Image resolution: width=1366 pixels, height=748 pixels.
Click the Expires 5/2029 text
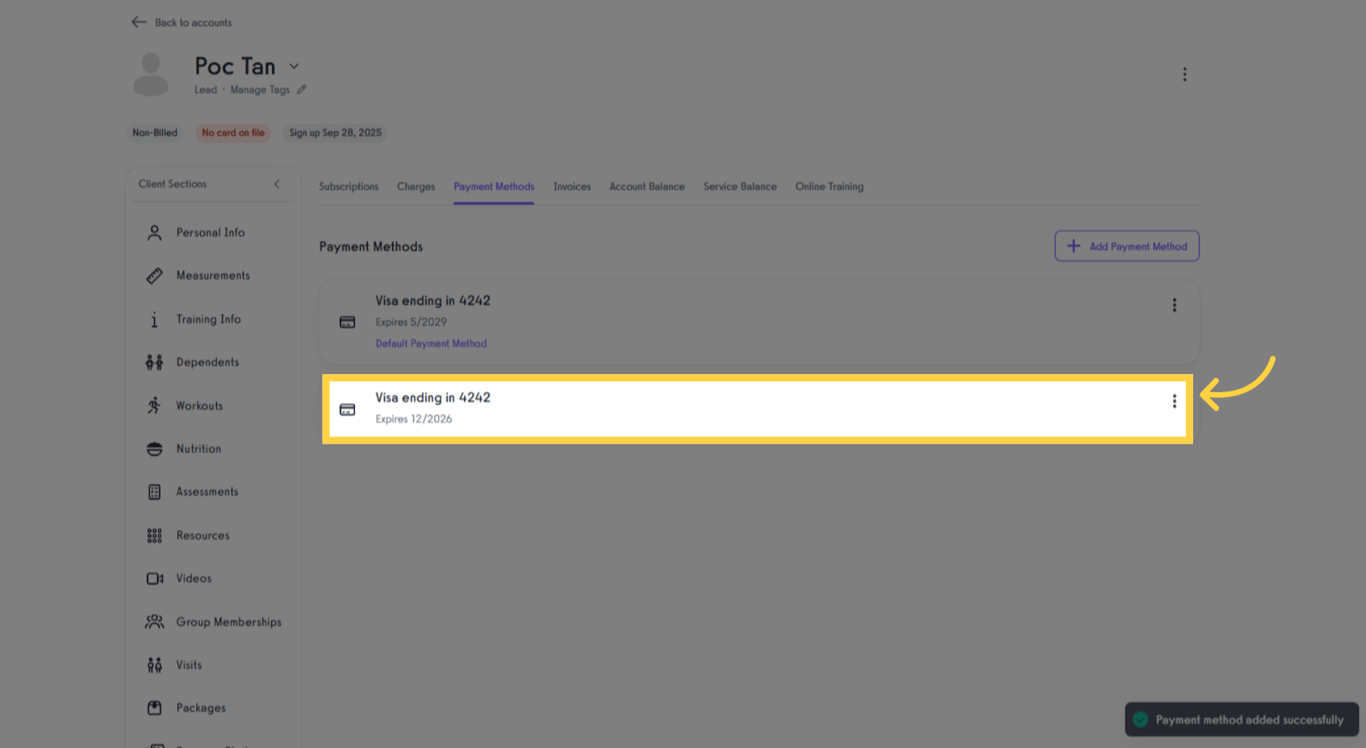coord(411,323)
